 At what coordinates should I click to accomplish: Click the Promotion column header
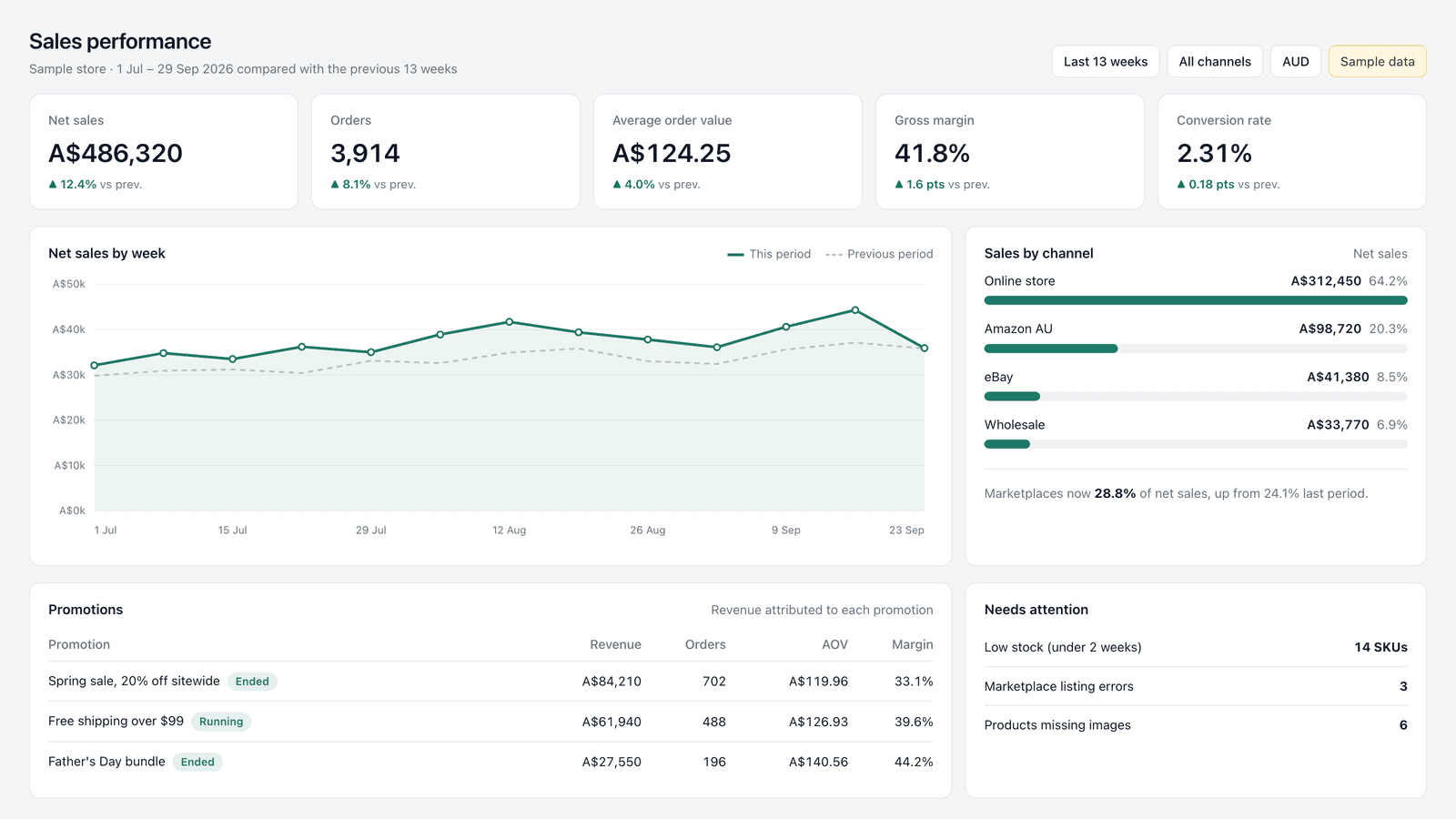79,644
